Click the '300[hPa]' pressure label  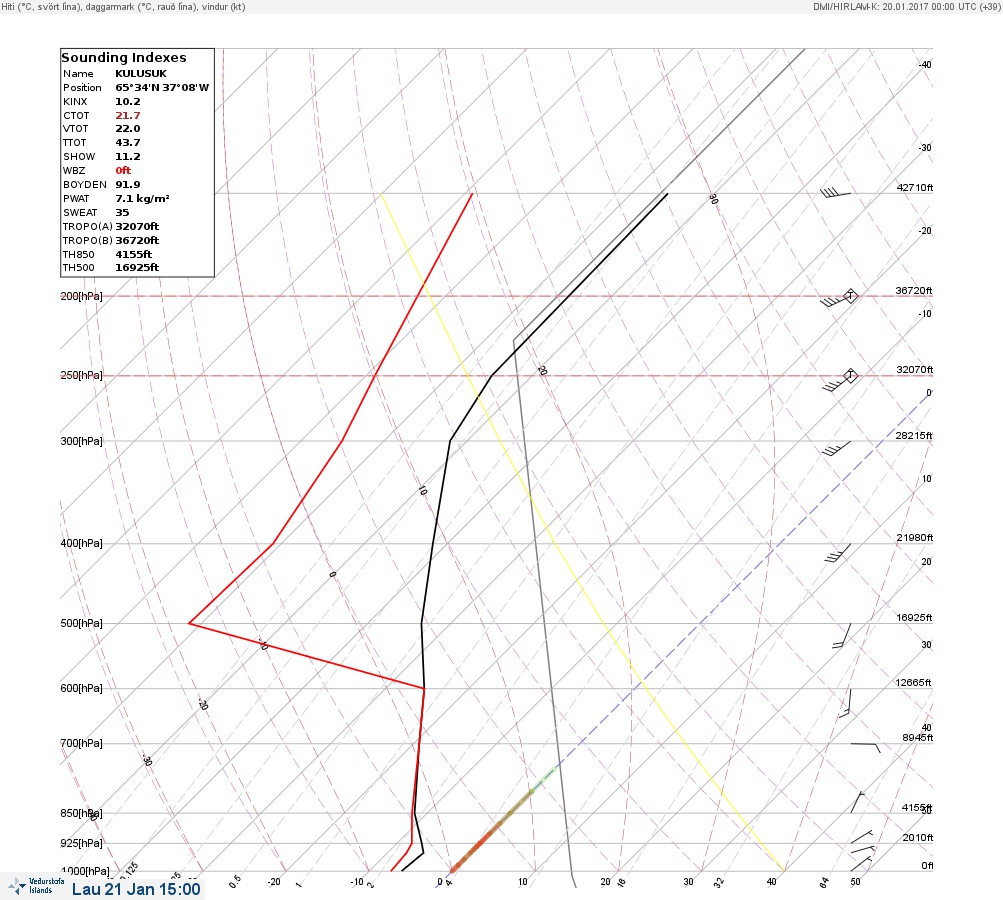[x=81, y=441]
